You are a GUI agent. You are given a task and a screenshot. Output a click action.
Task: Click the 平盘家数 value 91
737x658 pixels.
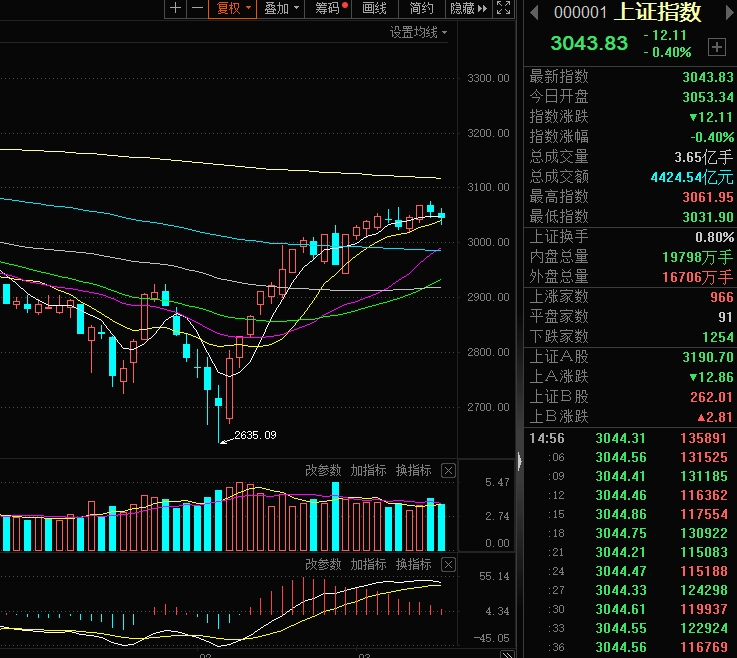point(726,317)
